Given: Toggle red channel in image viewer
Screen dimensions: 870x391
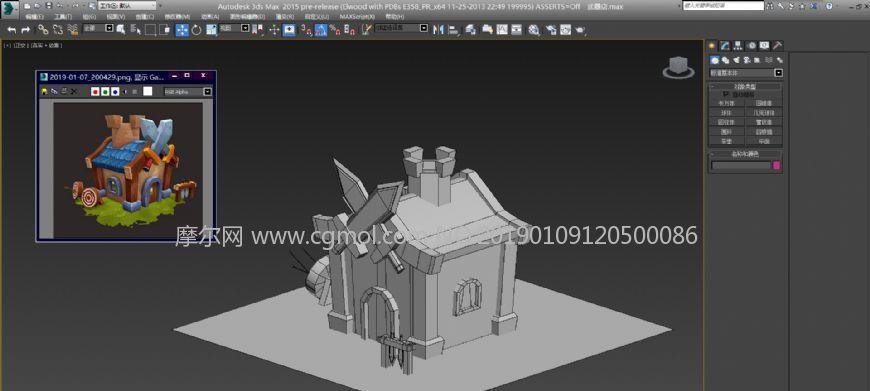Looking at the screenshot, I should (x=95, y=92).
